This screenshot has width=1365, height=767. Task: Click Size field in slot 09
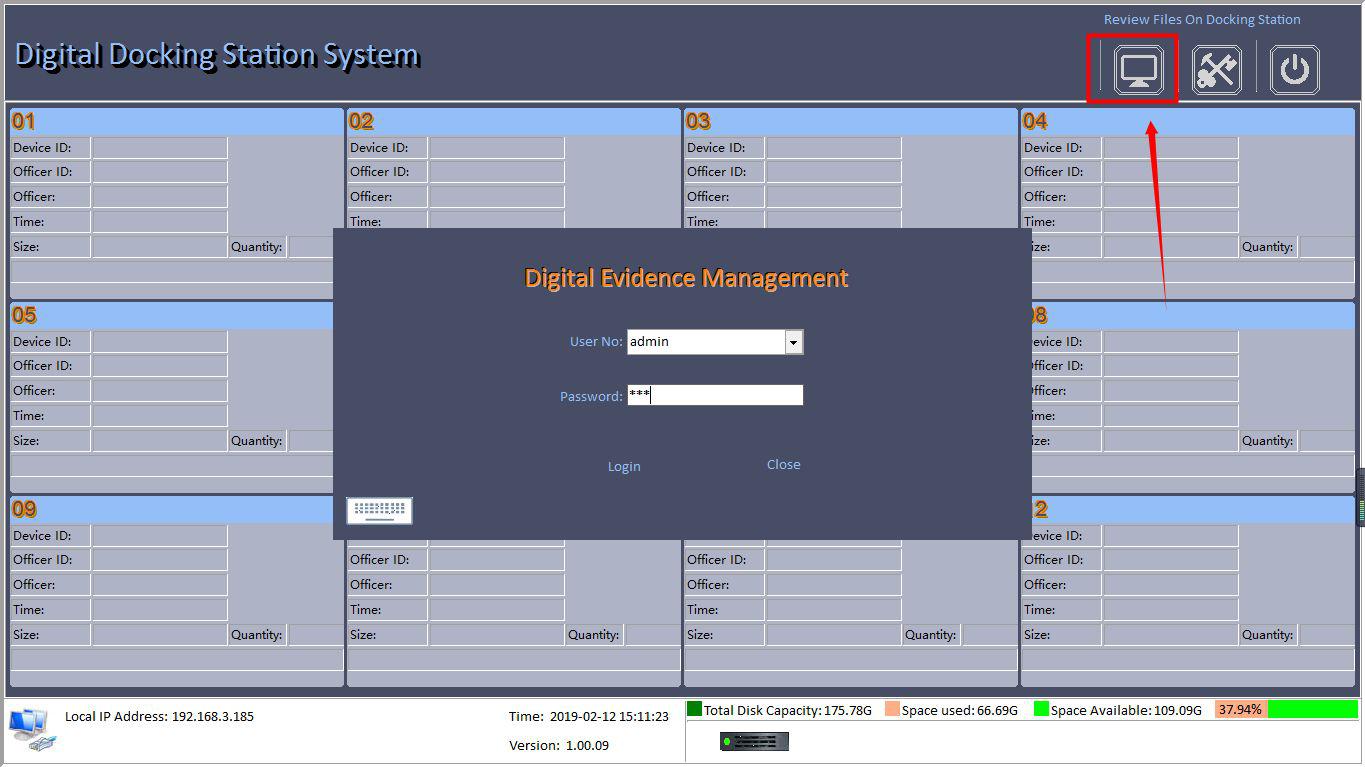coord(160,635)
